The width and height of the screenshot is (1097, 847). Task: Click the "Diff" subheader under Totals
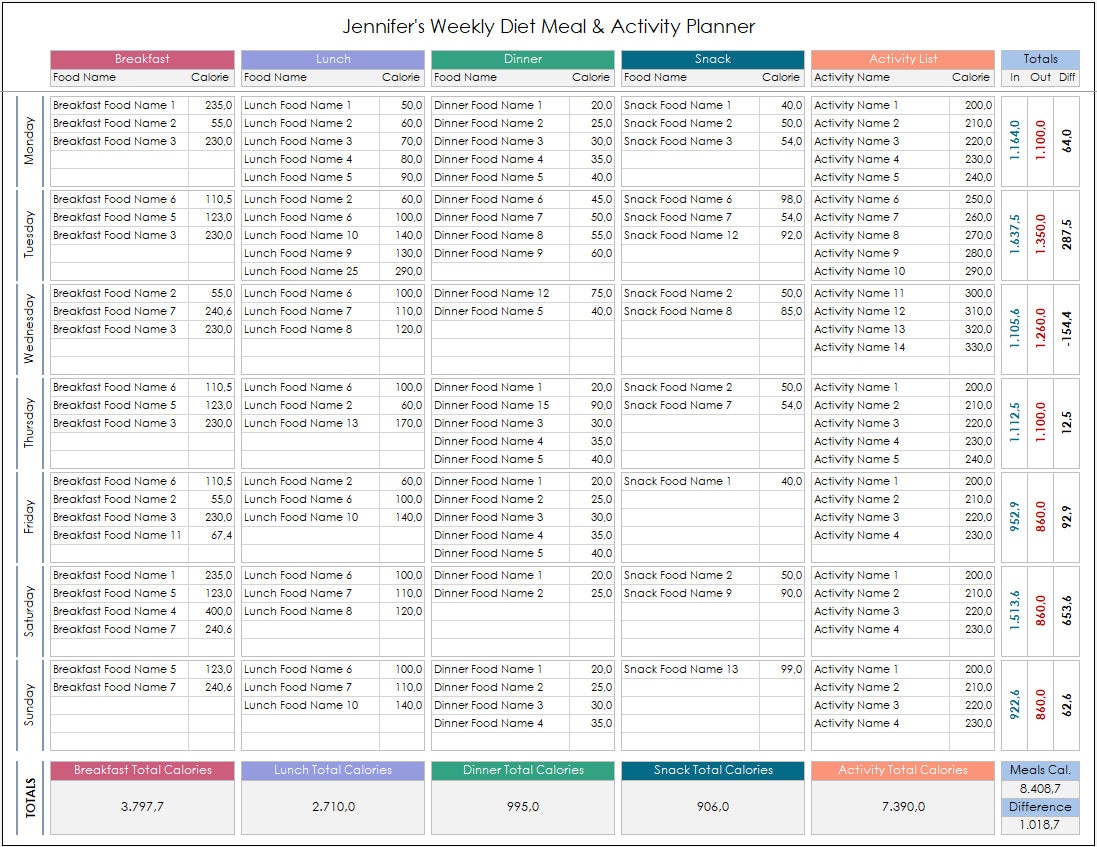click(1067, 77)
